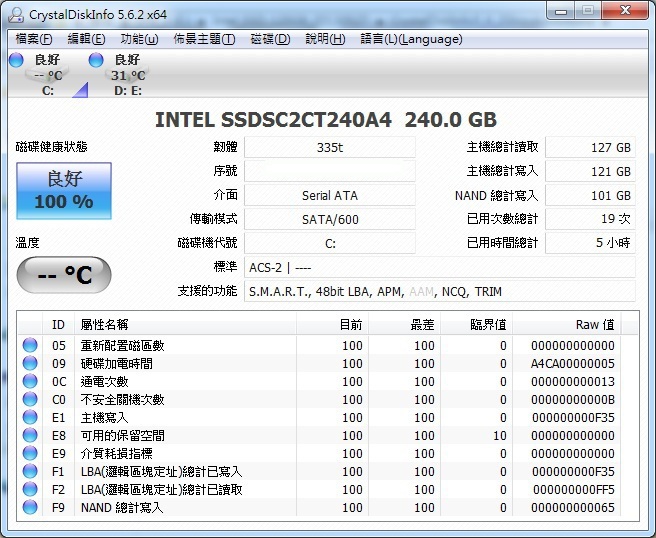Click the 支援的功能 features field

(440, 291)
